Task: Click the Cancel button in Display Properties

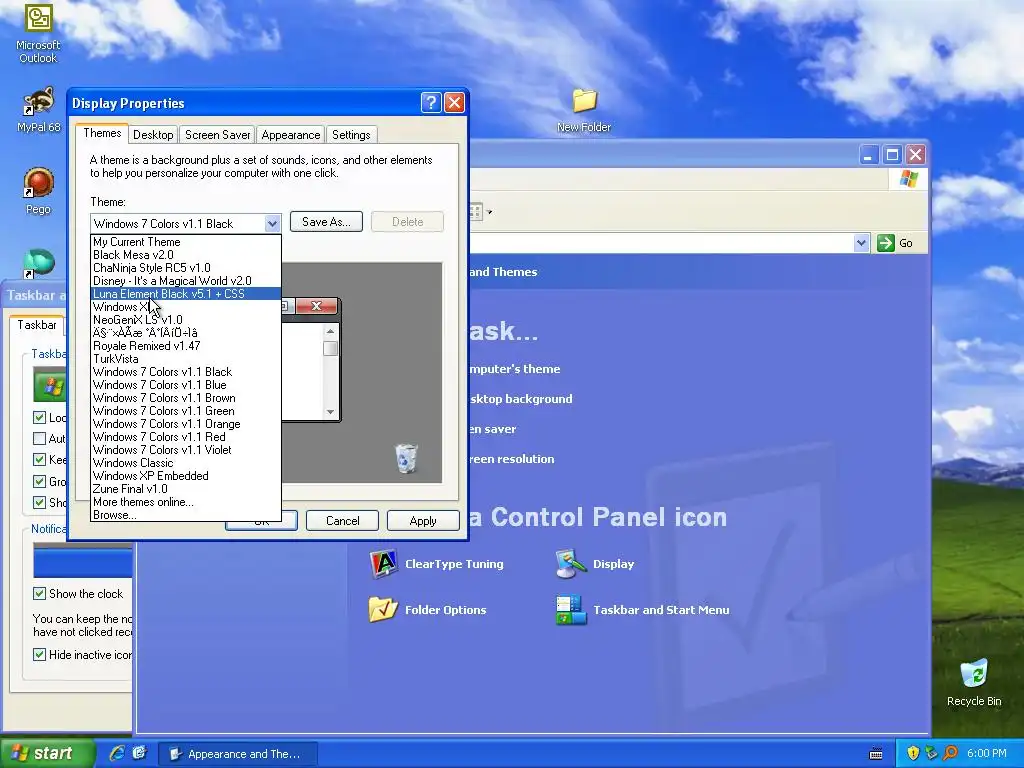Action: (342, 520)
